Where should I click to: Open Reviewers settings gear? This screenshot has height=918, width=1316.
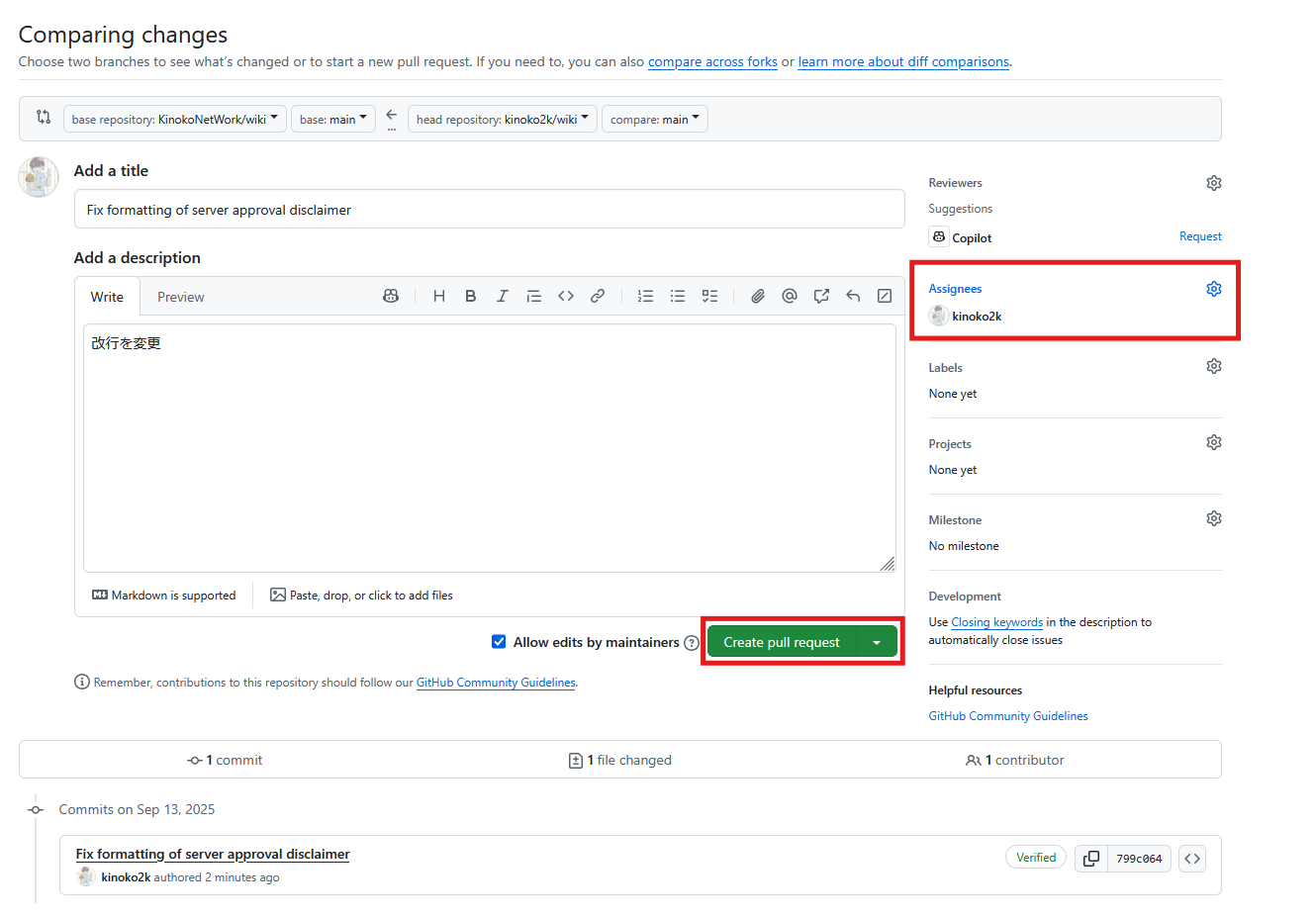1214,183
